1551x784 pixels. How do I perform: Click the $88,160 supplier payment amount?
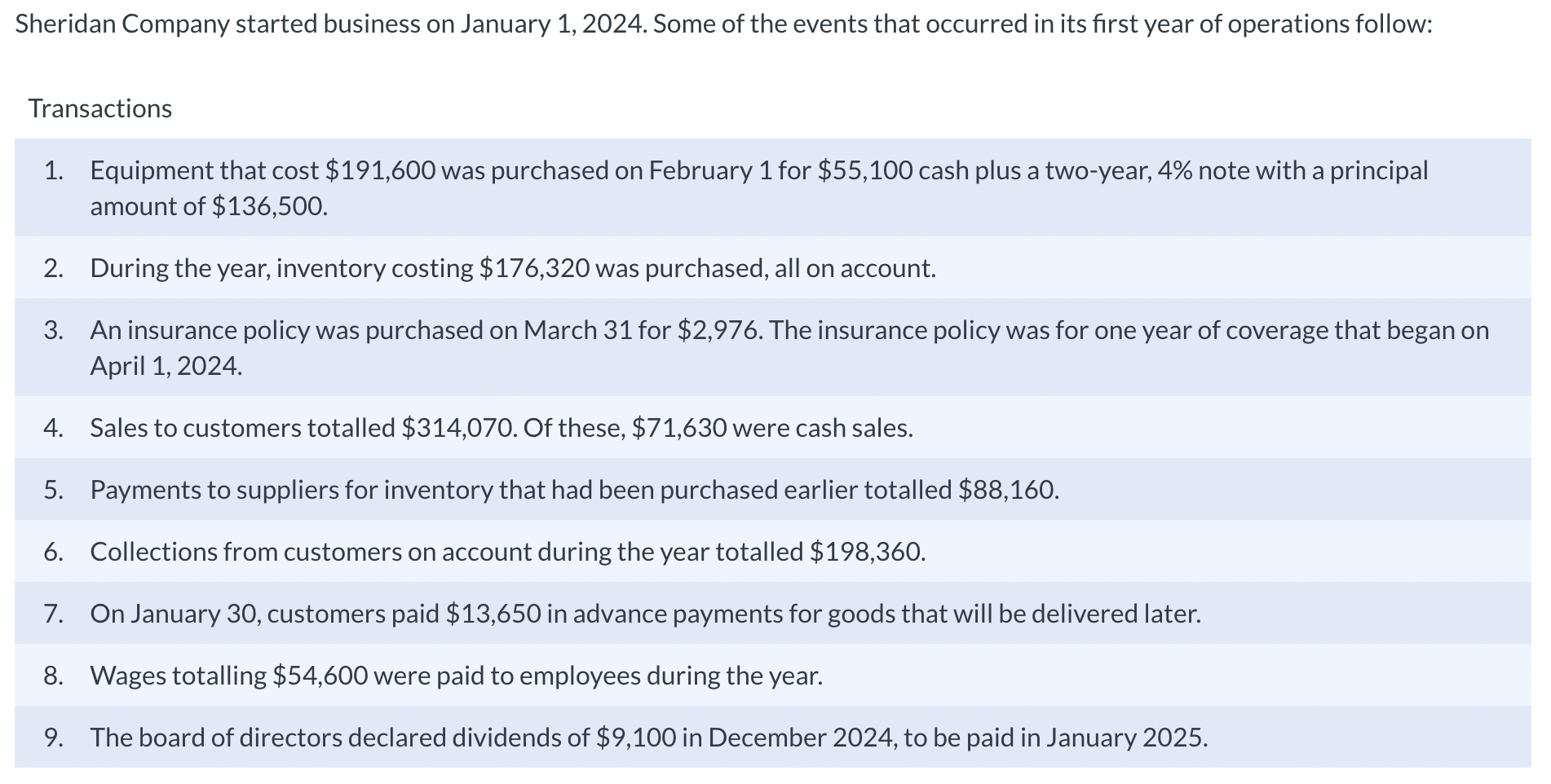1009,490
